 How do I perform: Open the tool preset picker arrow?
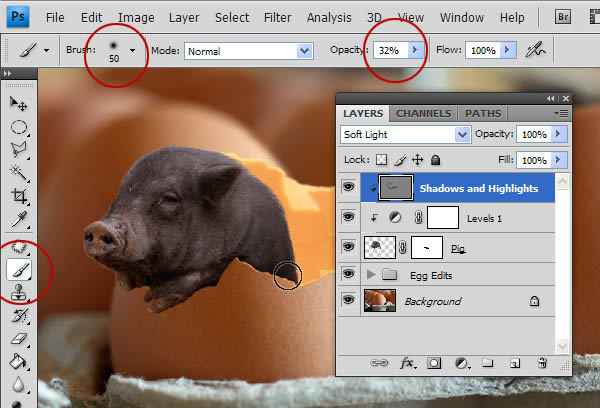(x=47, y=50)
